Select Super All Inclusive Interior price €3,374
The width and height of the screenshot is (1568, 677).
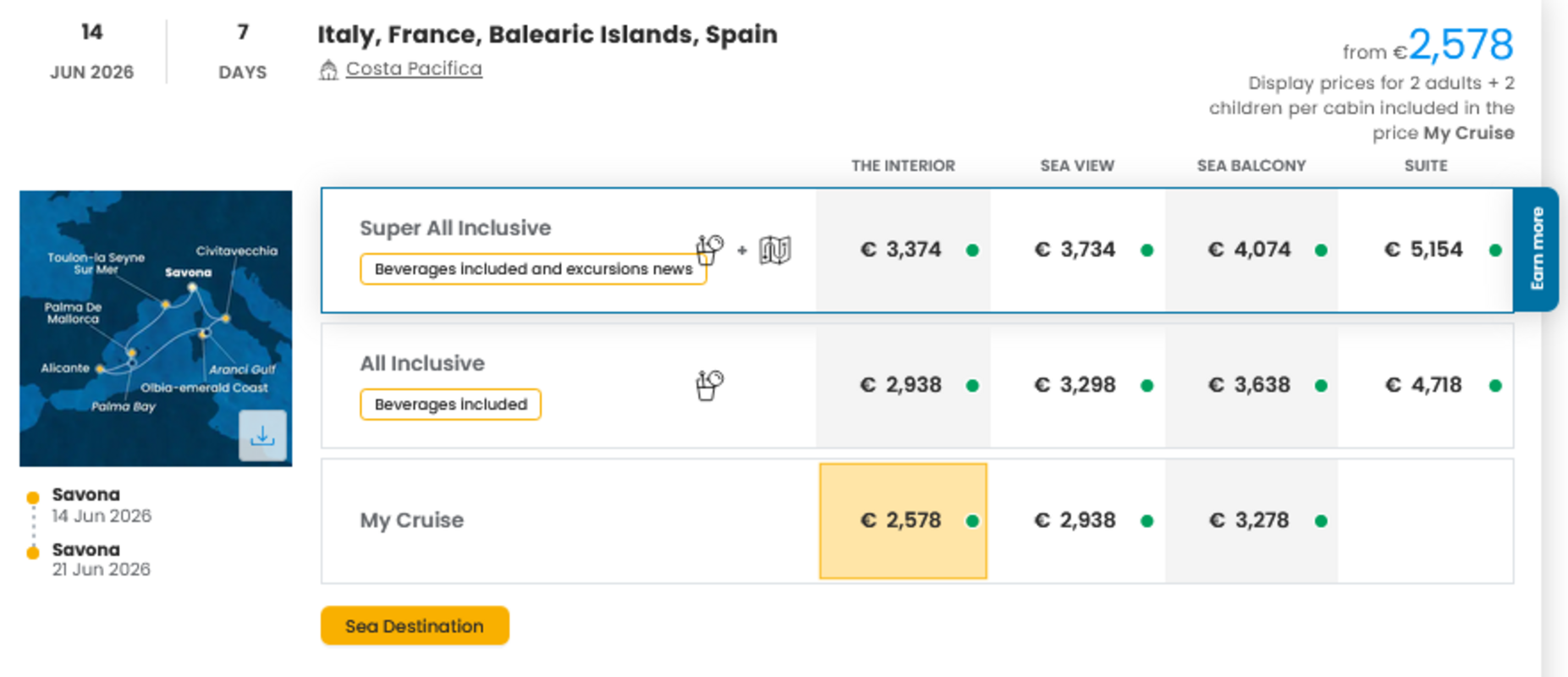pos(902,250)
